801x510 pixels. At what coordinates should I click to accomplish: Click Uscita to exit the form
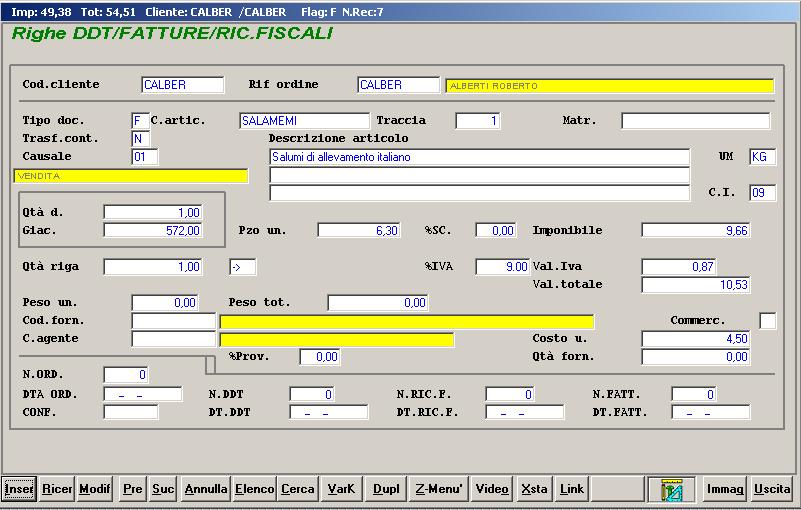(772, 489)
